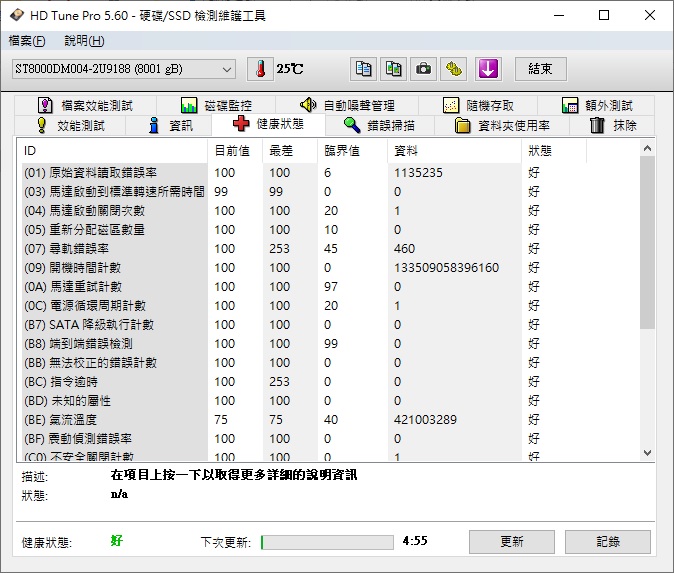Image resolution: width=674 pixels, height=573 pixels.
Task: Click the green 好 health status text
Action: [116, 540]
